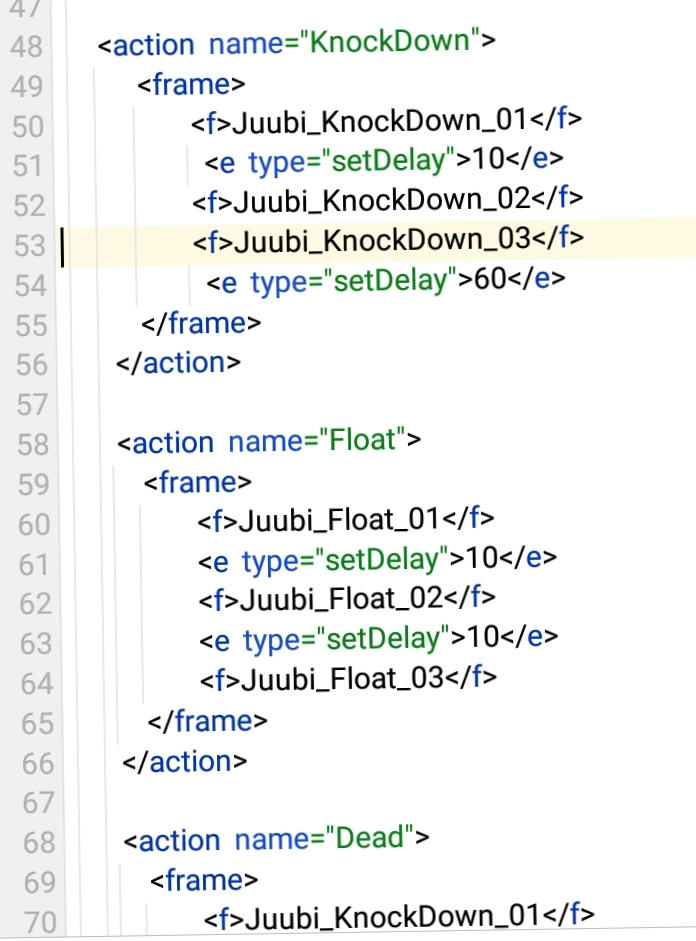The width and height of the screenshot is (696, 941).
Task: Click line number 58 in gutter
Action: pyautogui.click(x=33, y=445)
